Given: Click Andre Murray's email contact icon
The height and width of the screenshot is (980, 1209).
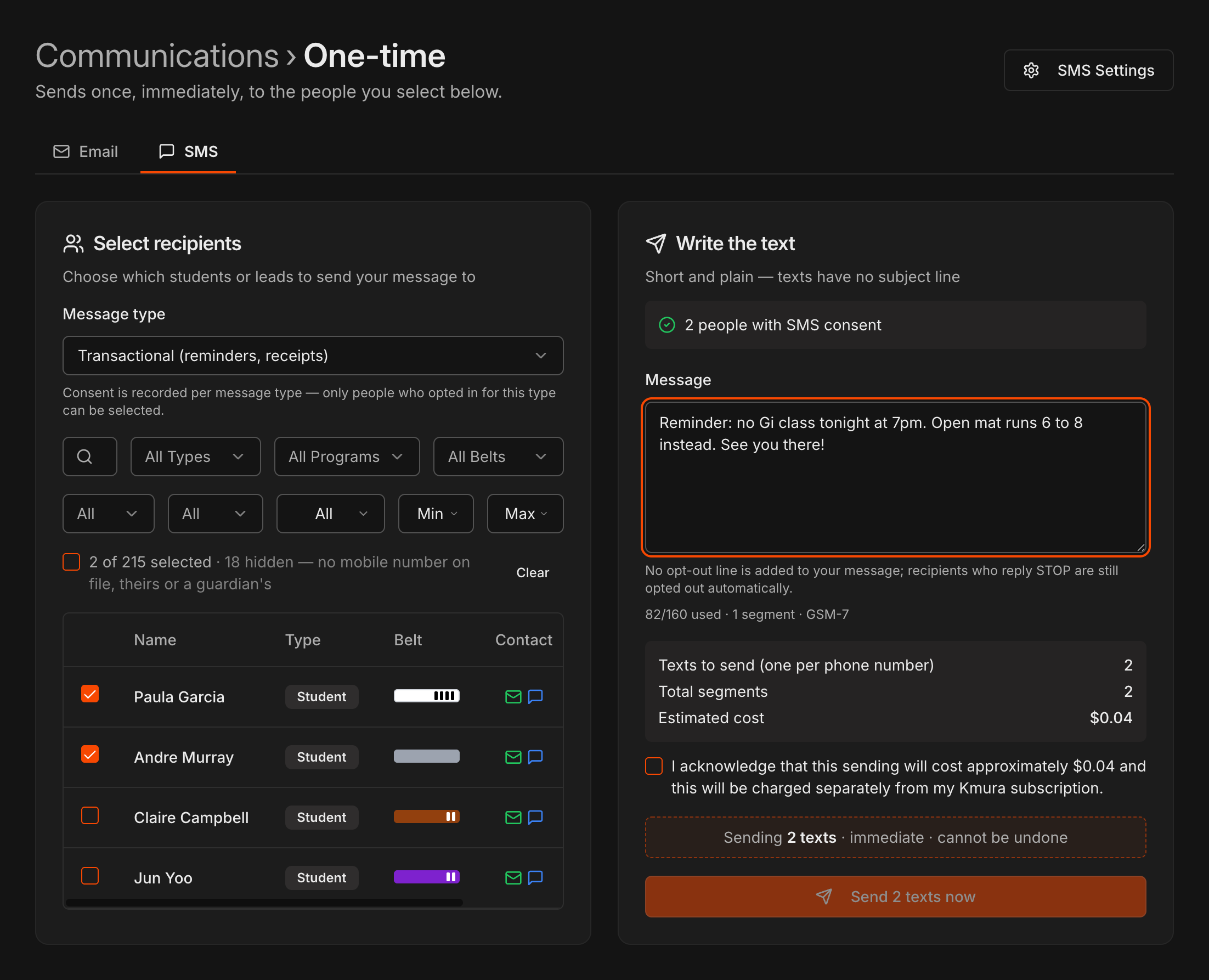Looking at the screenshot, I should [x=513, y=757].
